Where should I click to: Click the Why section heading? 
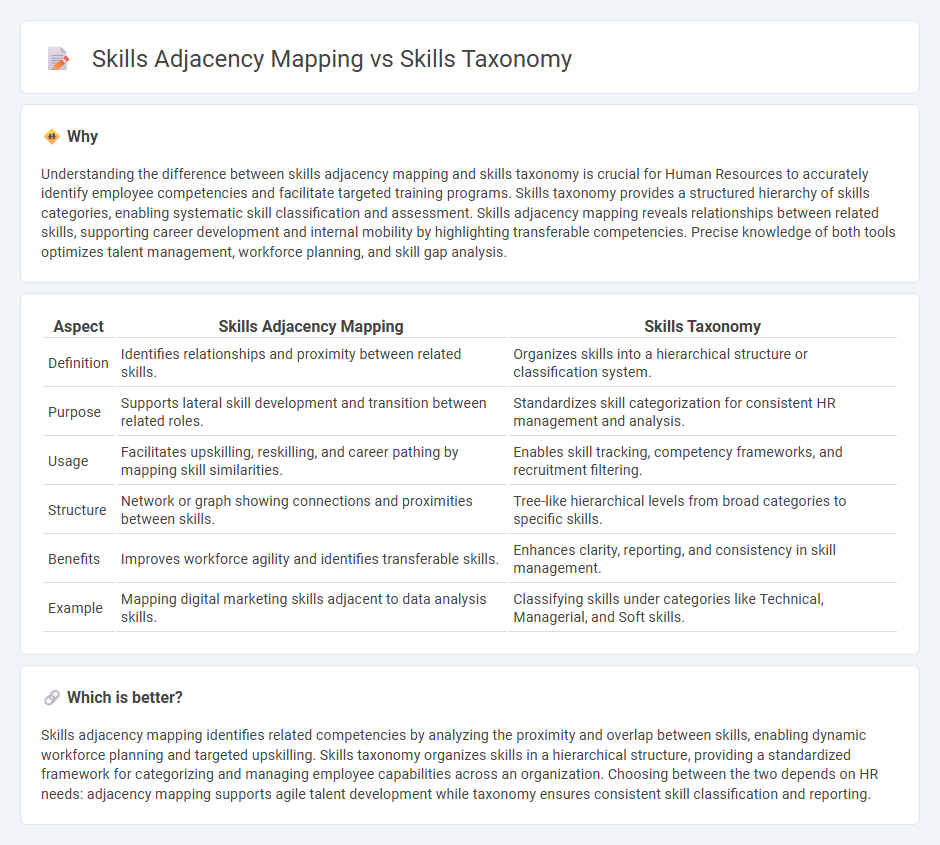point(82,137)
